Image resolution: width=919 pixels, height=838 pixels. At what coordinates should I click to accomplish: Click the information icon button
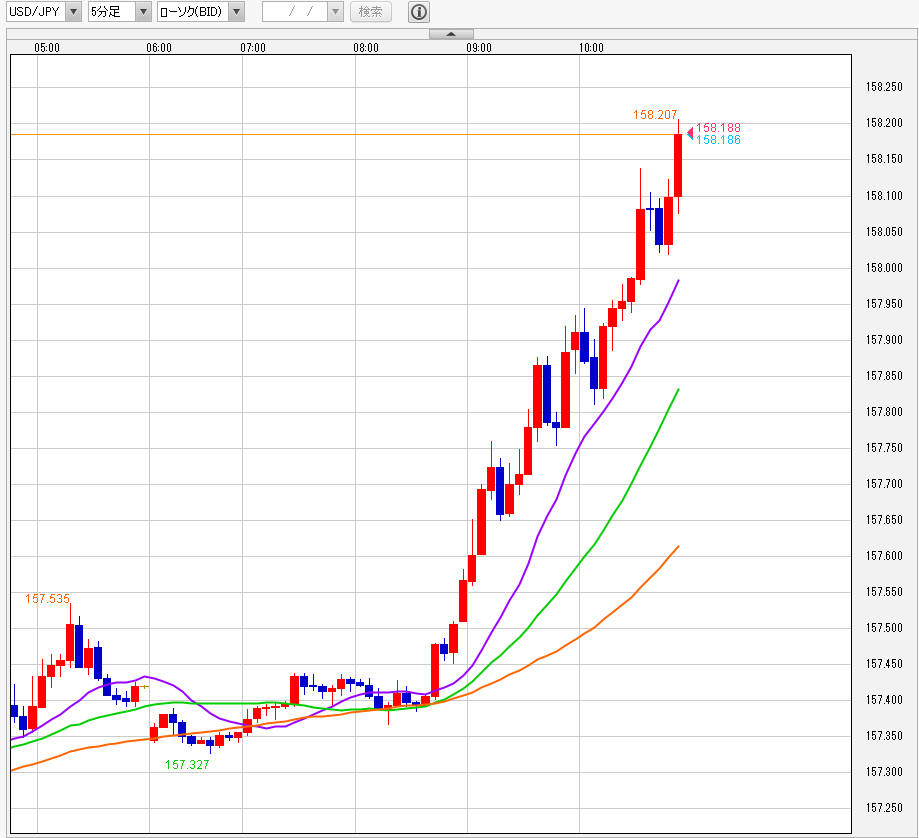tap(418, 12)
